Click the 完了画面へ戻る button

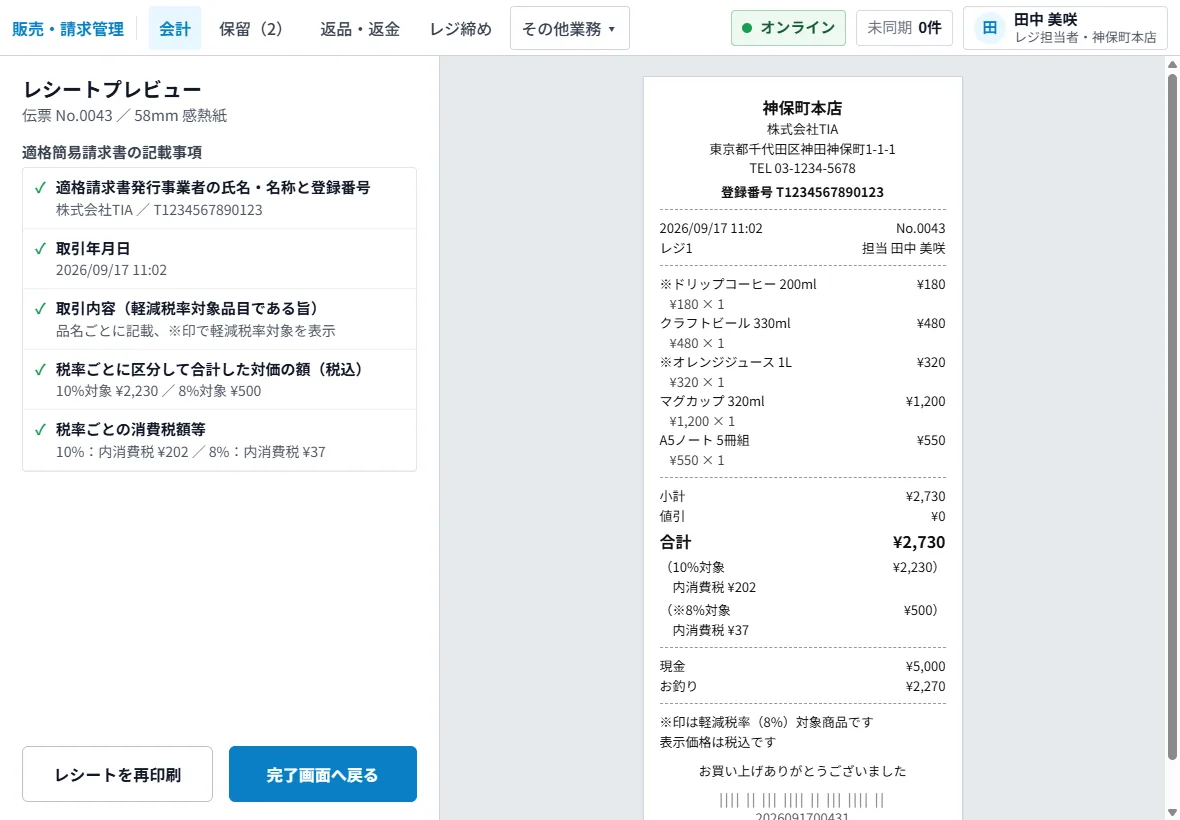click(323, 774)
